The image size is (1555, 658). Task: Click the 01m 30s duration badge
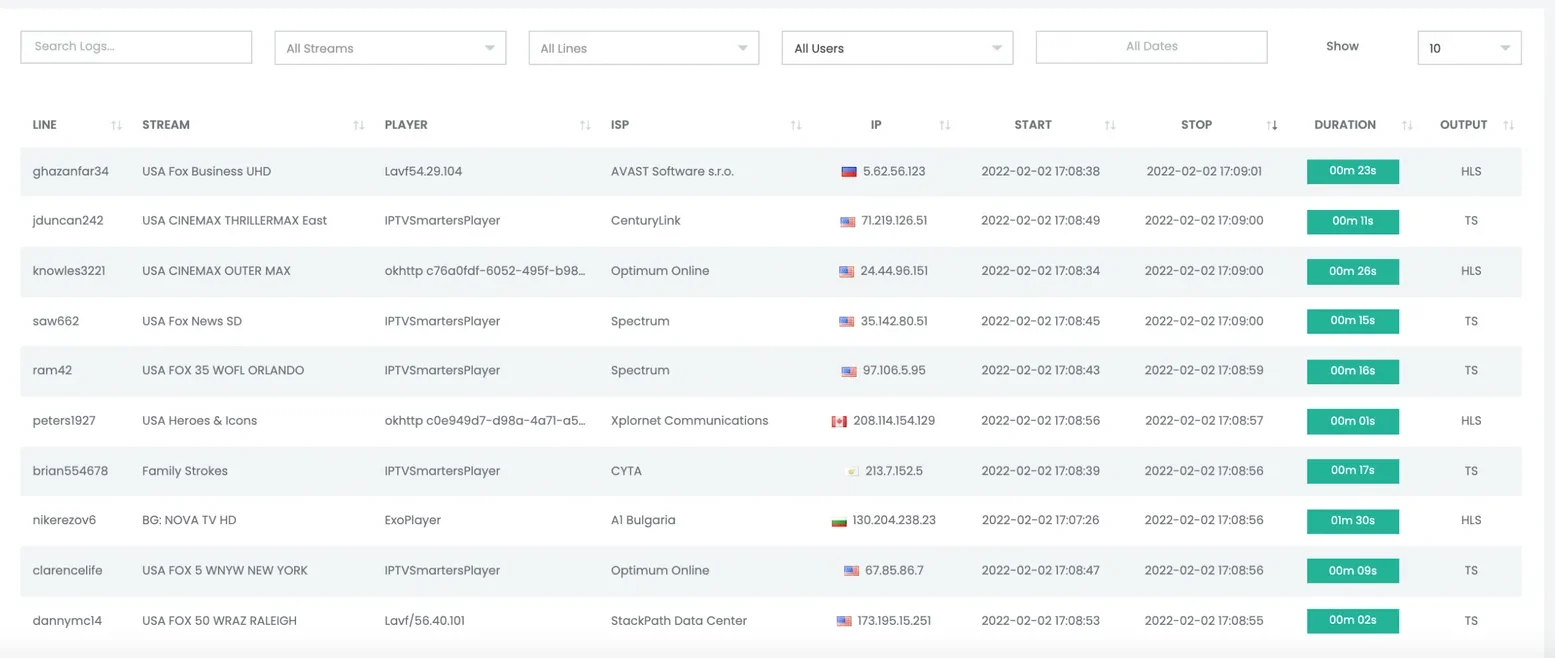[1352, 521]
